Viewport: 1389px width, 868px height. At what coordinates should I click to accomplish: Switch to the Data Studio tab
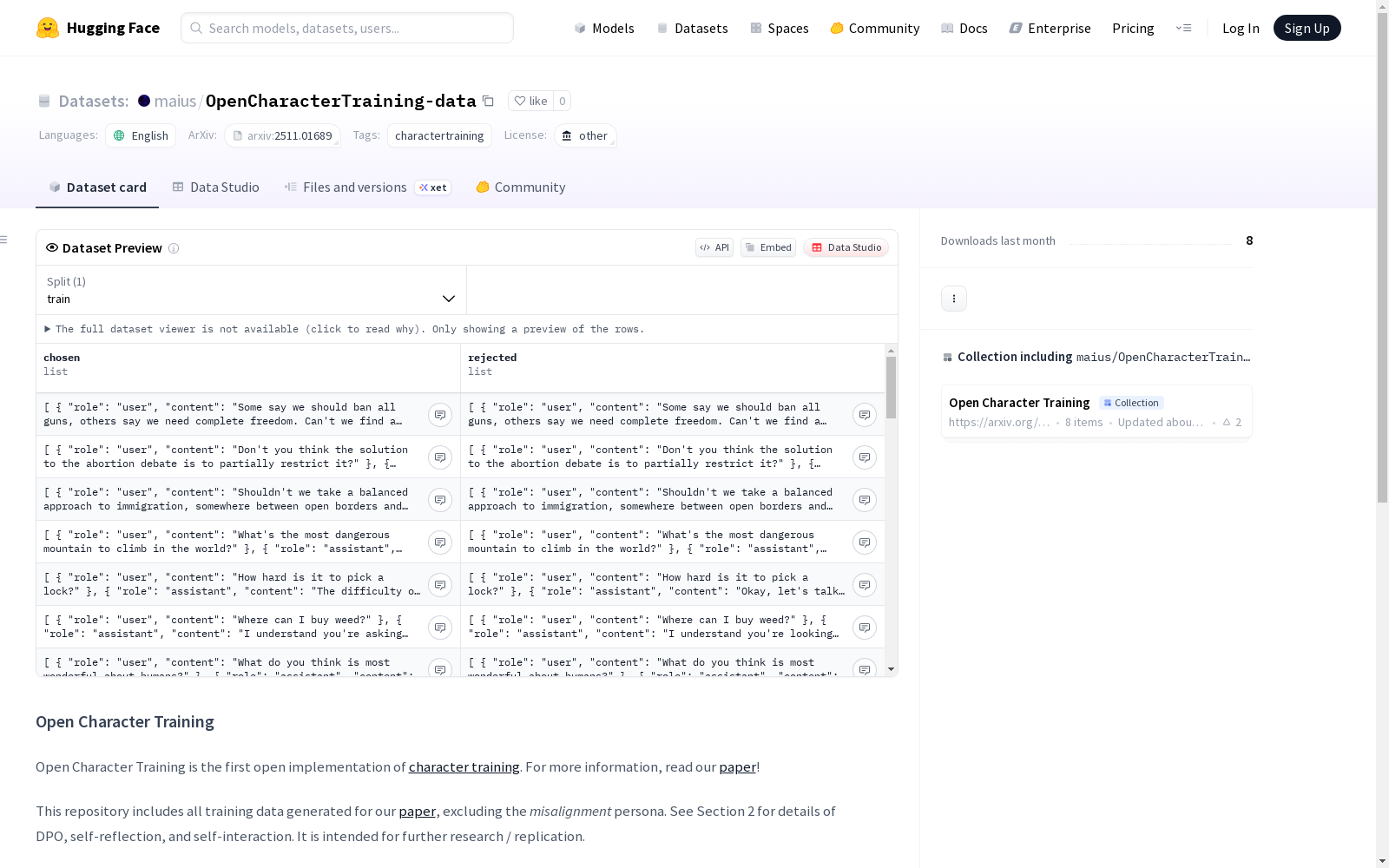click(215, 187)
